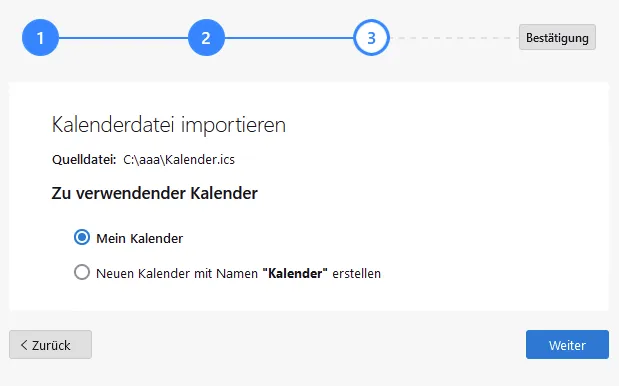The height and width of the screenshot is (386, 619).
Task: Click the bold "Kalender" name in second option
Action: point(295,273)
